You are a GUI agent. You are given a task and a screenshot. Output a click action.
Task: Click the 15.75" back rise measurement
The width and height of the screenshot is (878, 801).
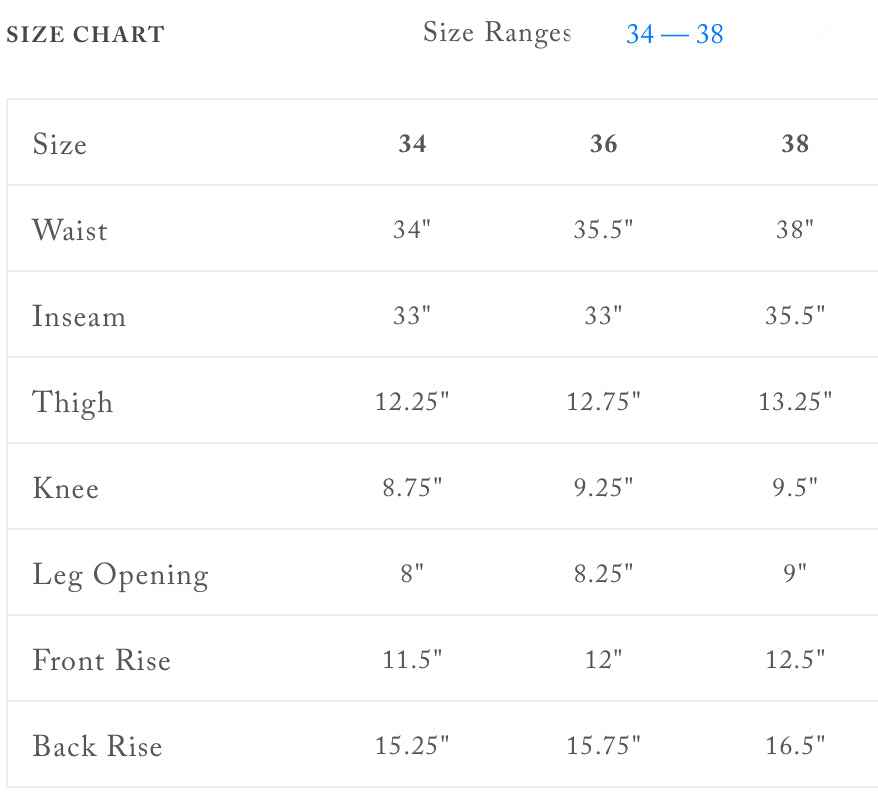[x=603, y=746]
